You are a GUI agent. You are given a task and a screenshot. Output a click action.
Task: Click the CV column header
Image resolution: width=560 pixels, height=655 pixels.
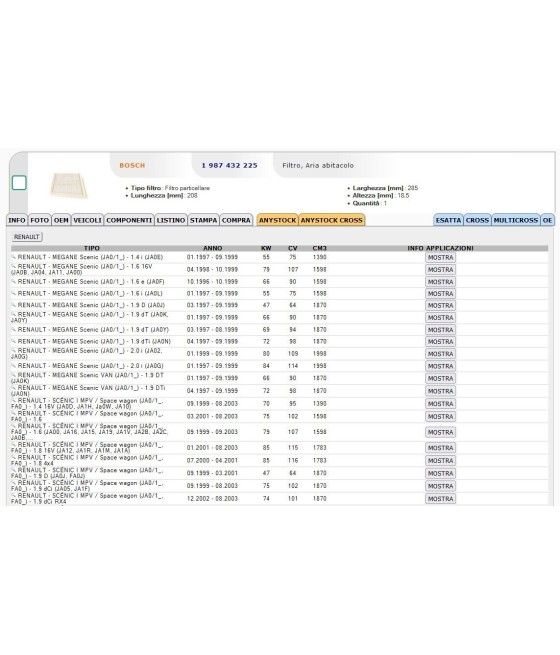(293, 248)
